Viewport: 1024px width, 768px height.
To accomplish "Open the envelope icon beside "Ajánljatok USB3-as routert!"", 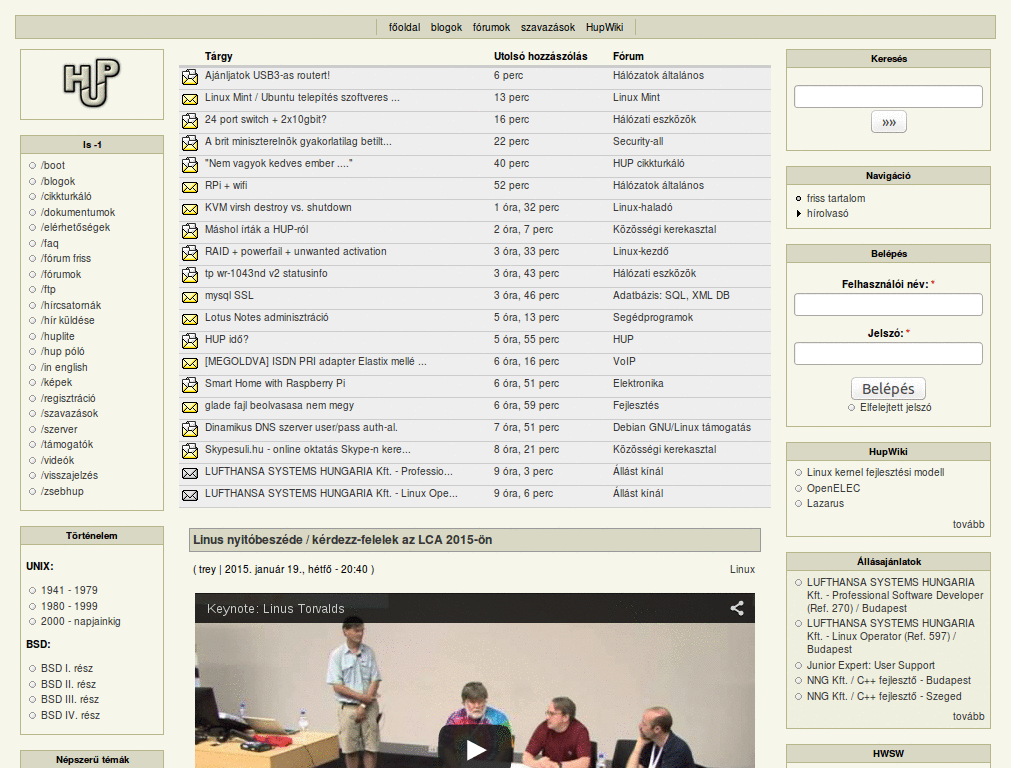I will [189, 76].
